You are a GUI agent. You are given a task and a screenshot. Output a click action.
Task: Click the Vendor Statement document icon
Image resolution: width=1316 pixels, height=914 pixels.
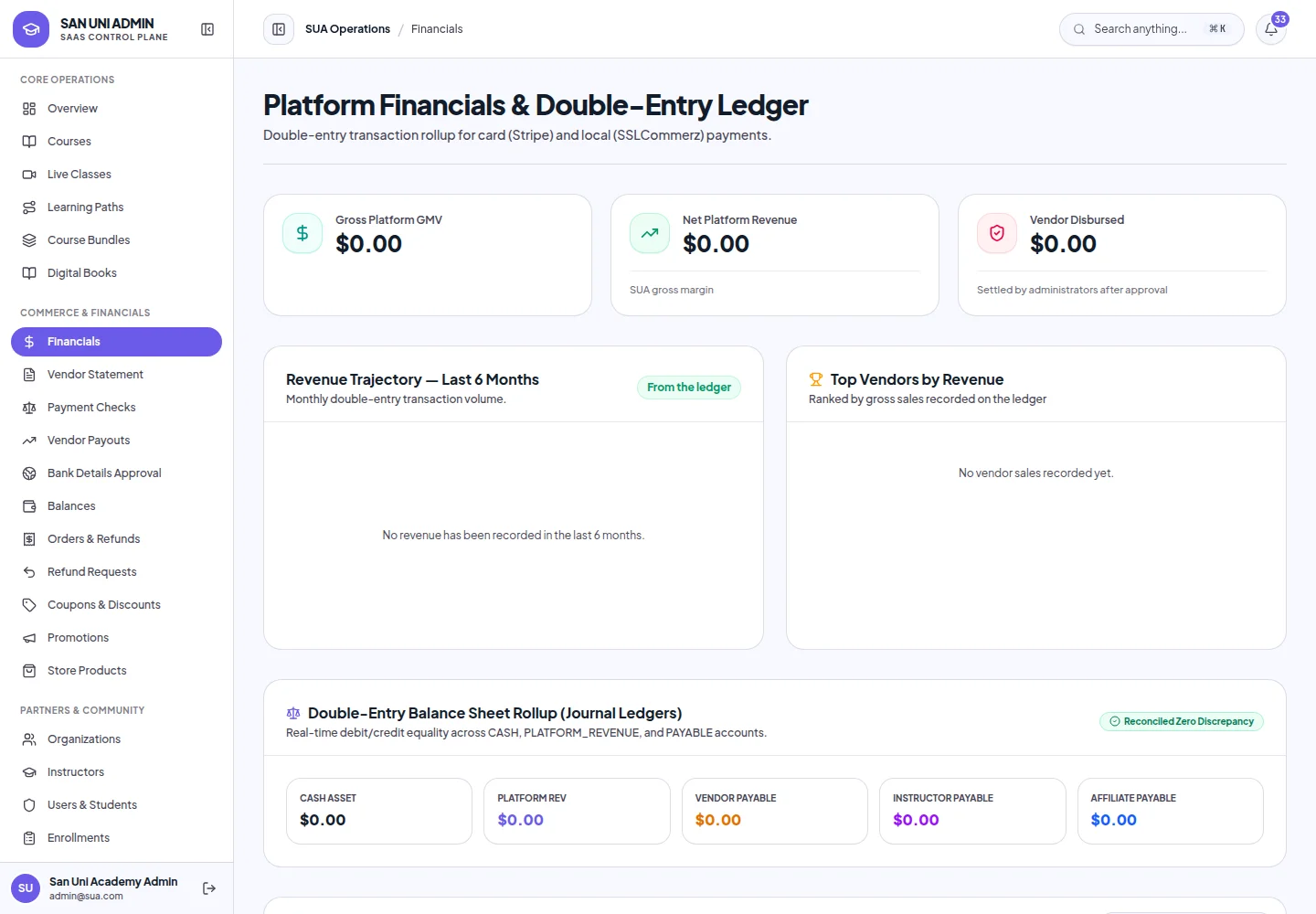point(29,375)
